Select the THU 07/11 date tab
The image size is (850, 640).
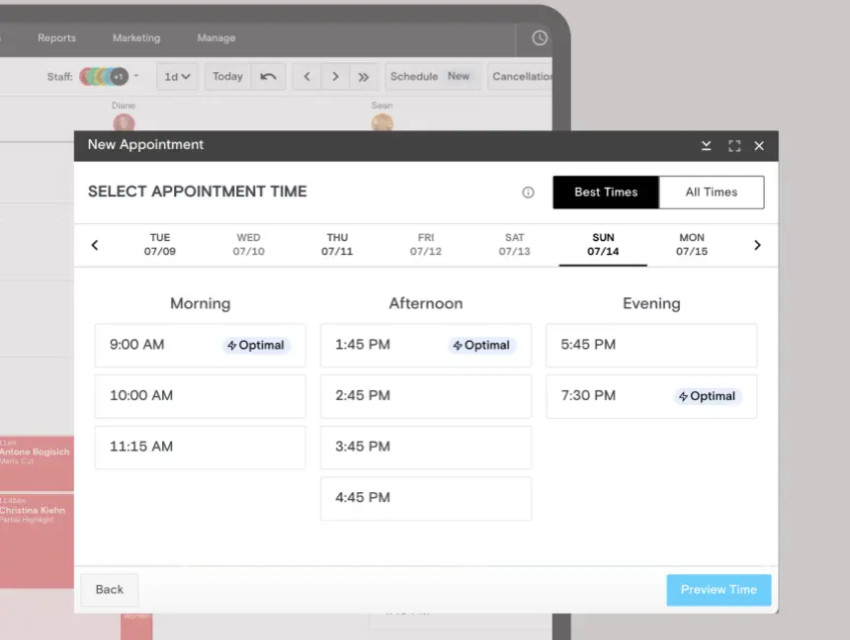[x=337, y=245]
